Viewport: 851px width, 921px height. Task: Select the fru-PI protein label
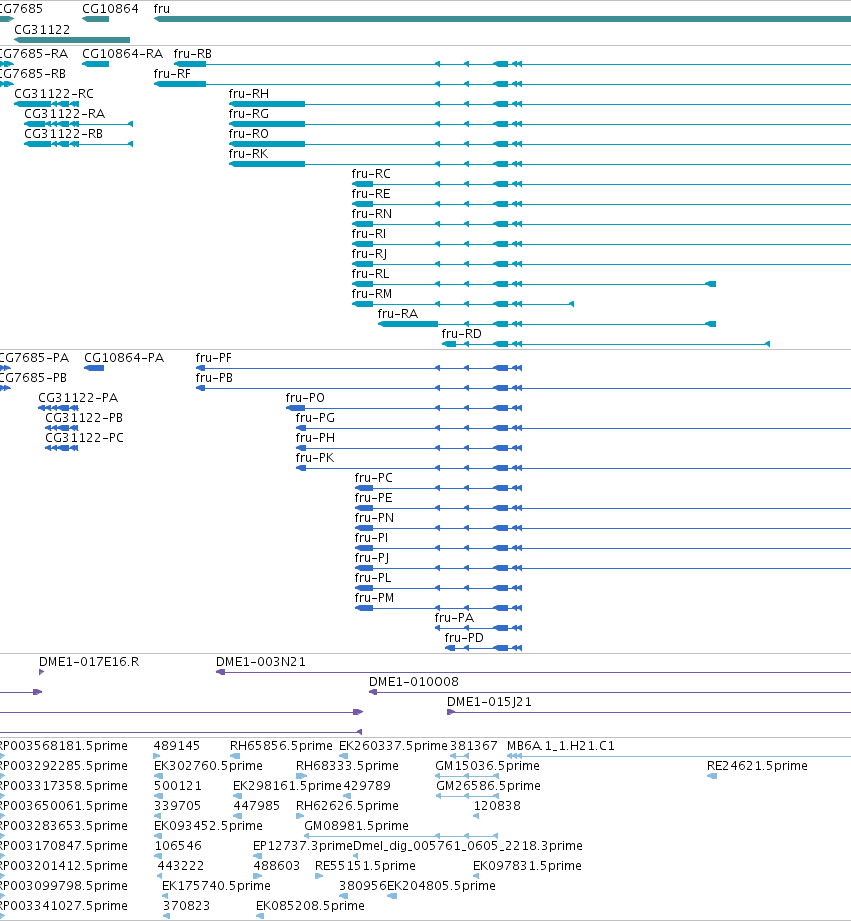(x=371, y=538)
